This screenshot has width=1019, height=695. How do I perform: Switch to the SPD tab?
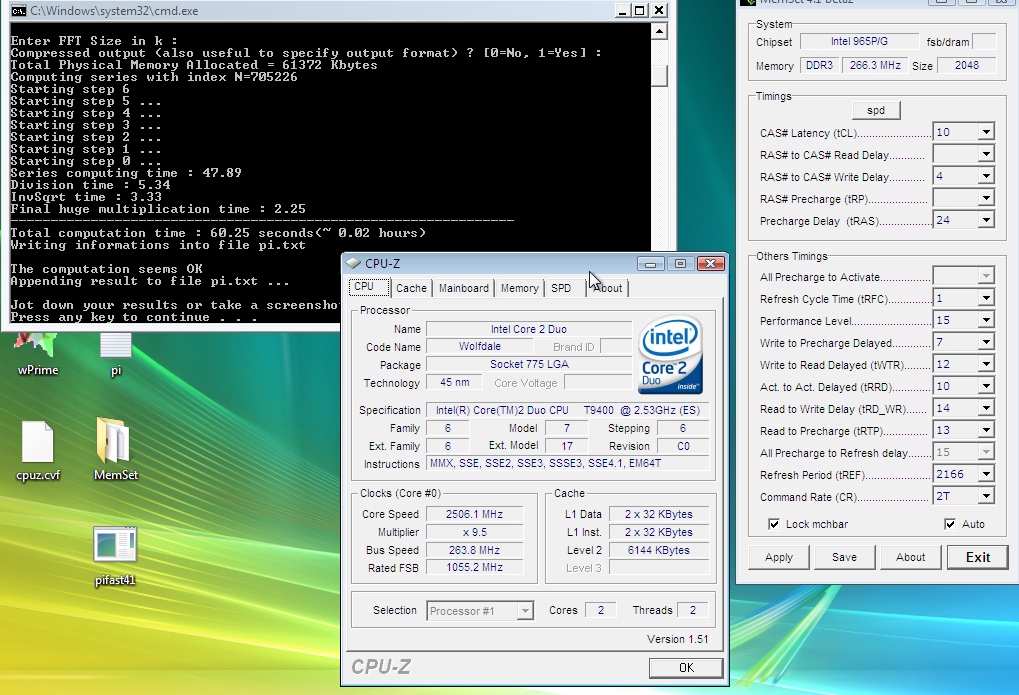(x=561, y=288)
